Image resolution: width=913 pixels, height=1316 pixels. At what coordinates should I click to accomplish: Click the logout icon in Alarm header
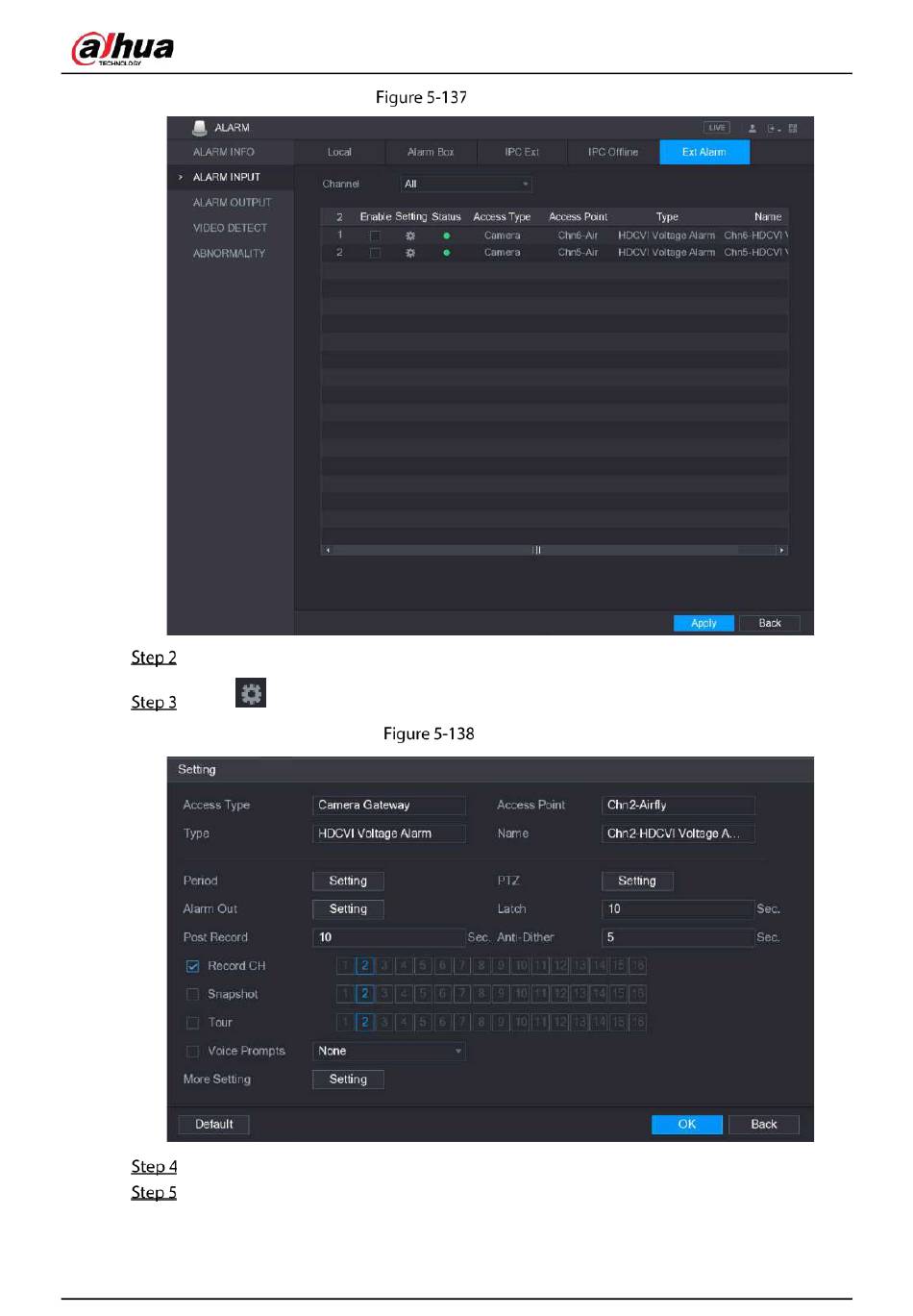coord(774,128)
